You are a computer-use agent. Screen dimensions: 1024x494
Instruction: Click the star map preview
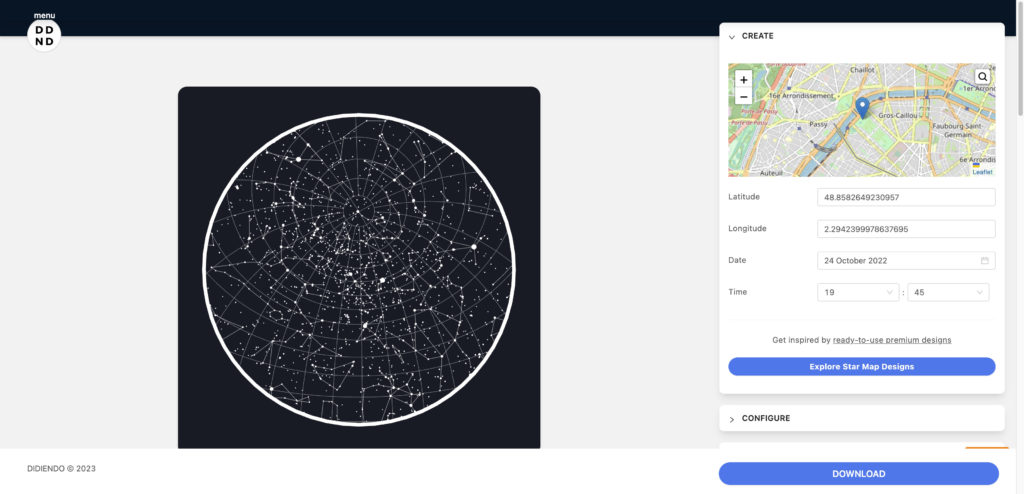(359, 269)
